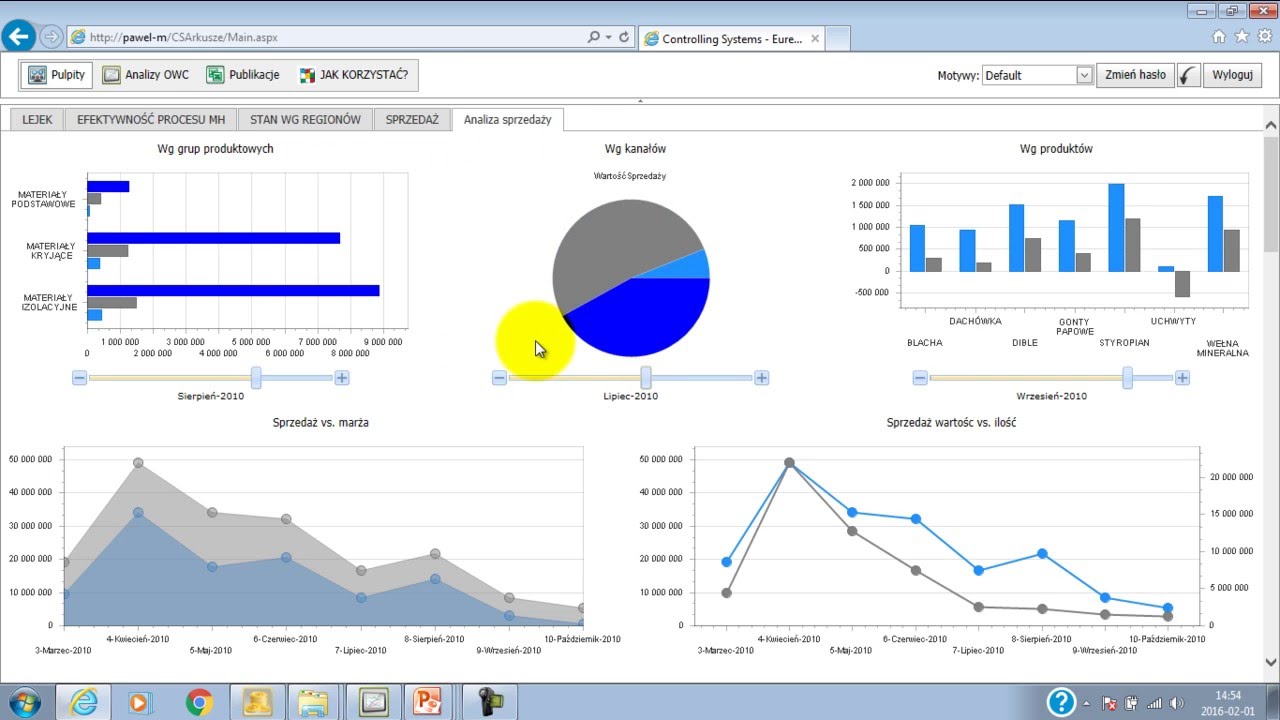
Task: Open the address bar search dropdown arrow
Action: click(x=608, y=37)
